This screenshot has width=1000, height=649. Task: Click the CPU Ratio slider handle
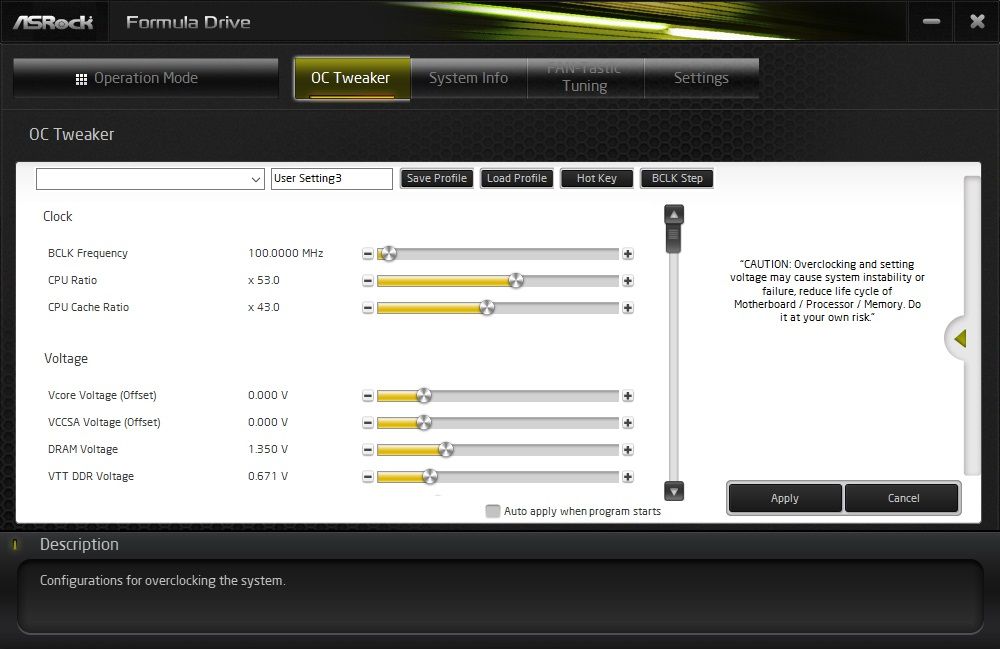point(515,281)
